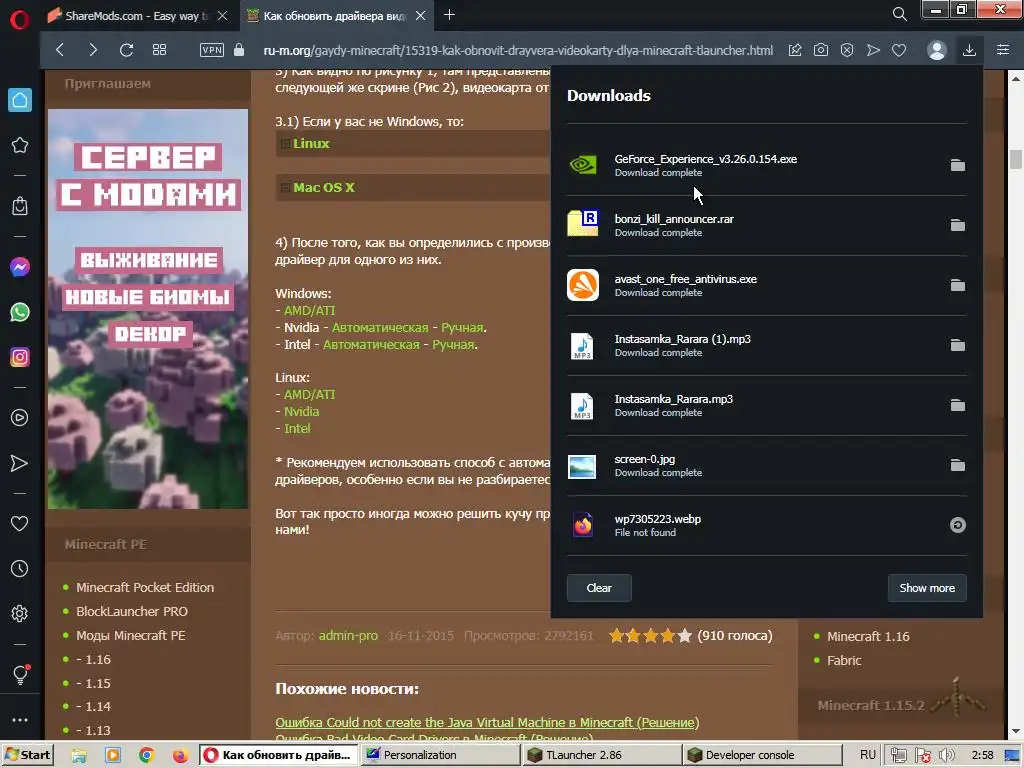
Task: Show avast_one_free_antivirus.exe in folder
Action: tap(957, 285)
